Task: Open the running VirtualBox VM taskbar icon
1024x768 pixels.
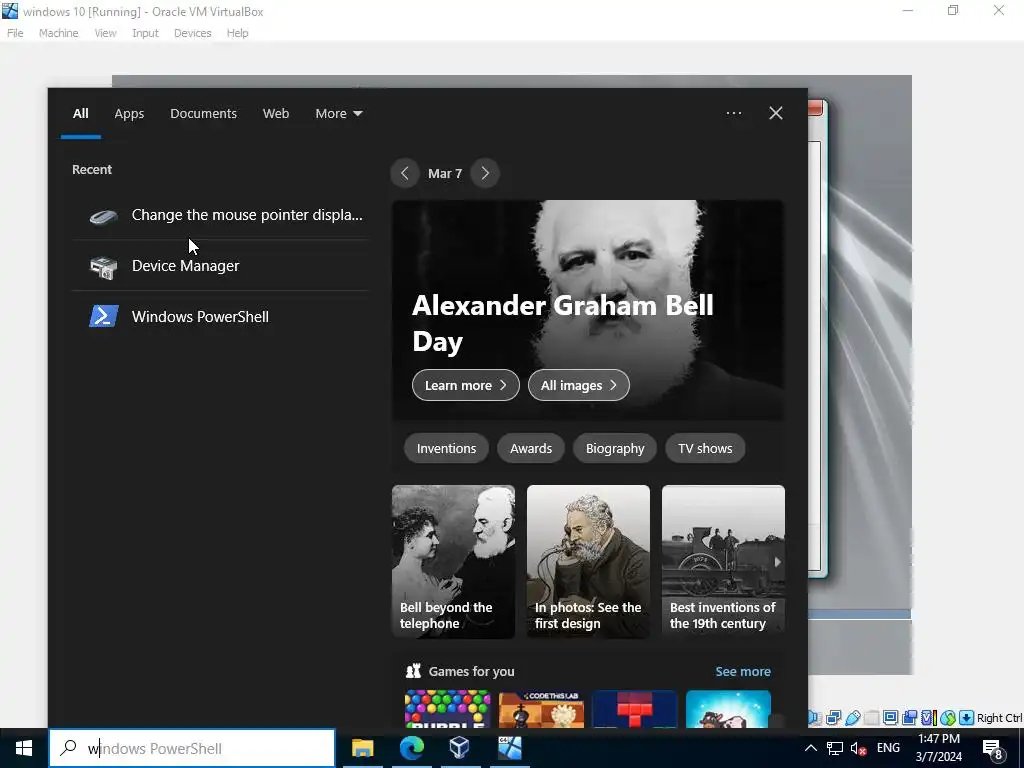Action: 509,748
